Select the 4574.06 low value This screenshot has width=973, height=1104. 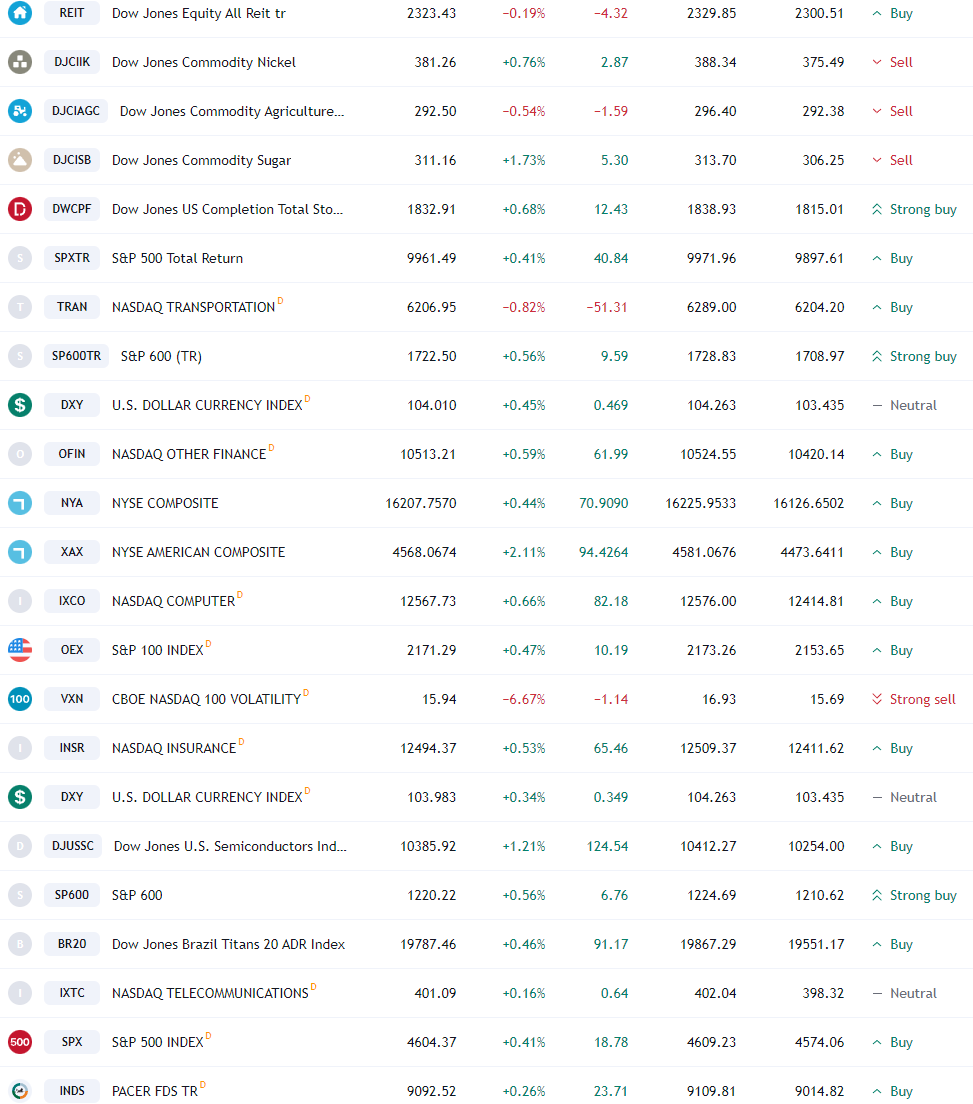point(820,1042)
